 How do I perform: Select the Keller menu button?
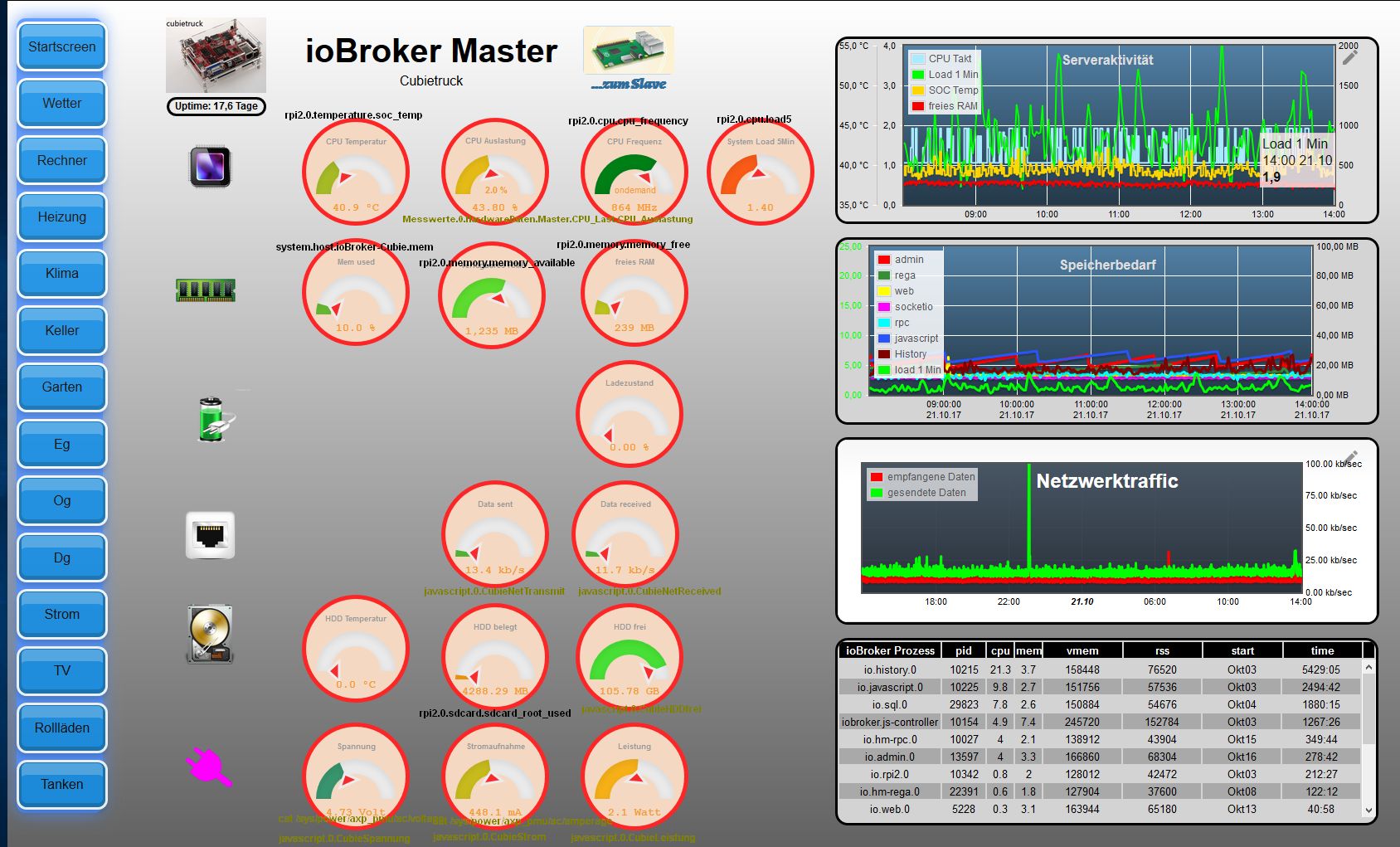click(x=62, y=331)
